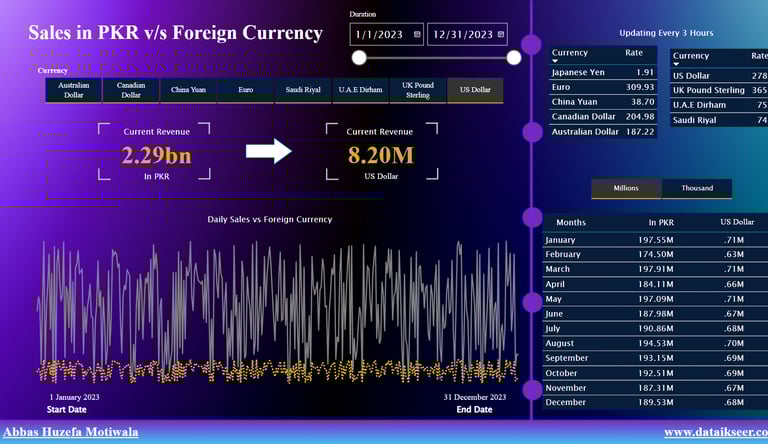Click the 2.29bn PKR revenue card
The height and width of the screenshot is (444, 768).
155,151
